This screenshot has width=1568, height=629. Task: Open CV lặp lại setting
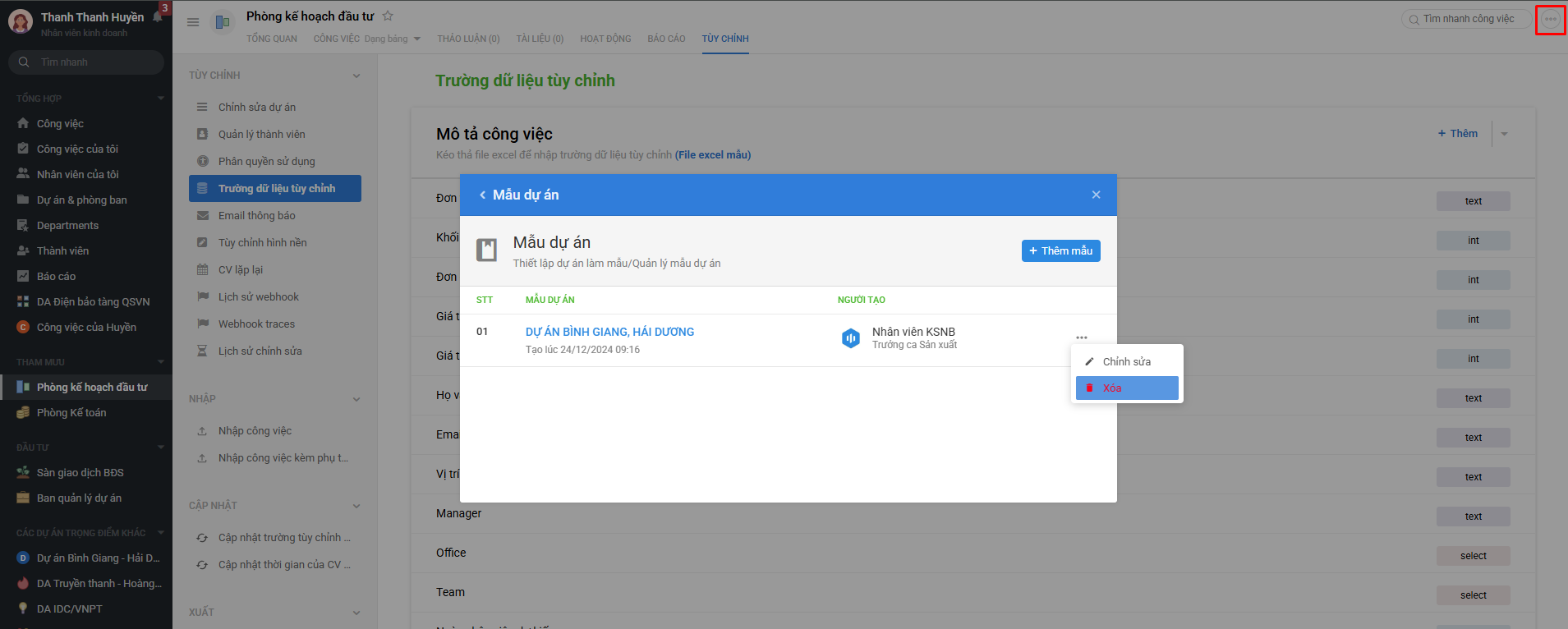click(x=275, y=269)
